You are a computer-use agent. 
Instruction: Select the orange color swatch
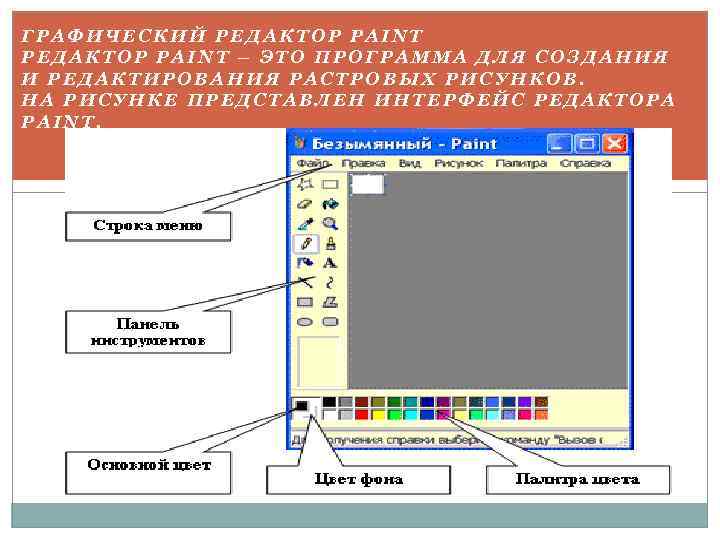click(x=541, y=415)
